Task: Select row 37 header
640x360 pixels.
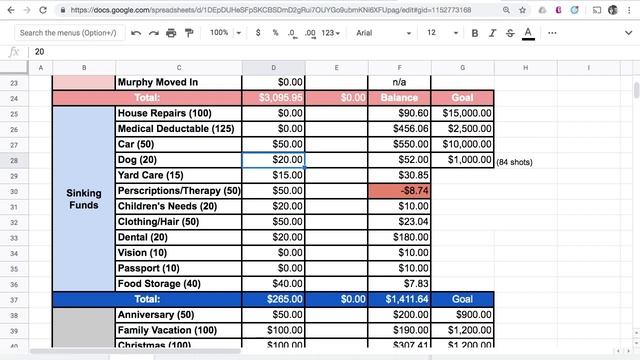Action: (x=14, y=300)
